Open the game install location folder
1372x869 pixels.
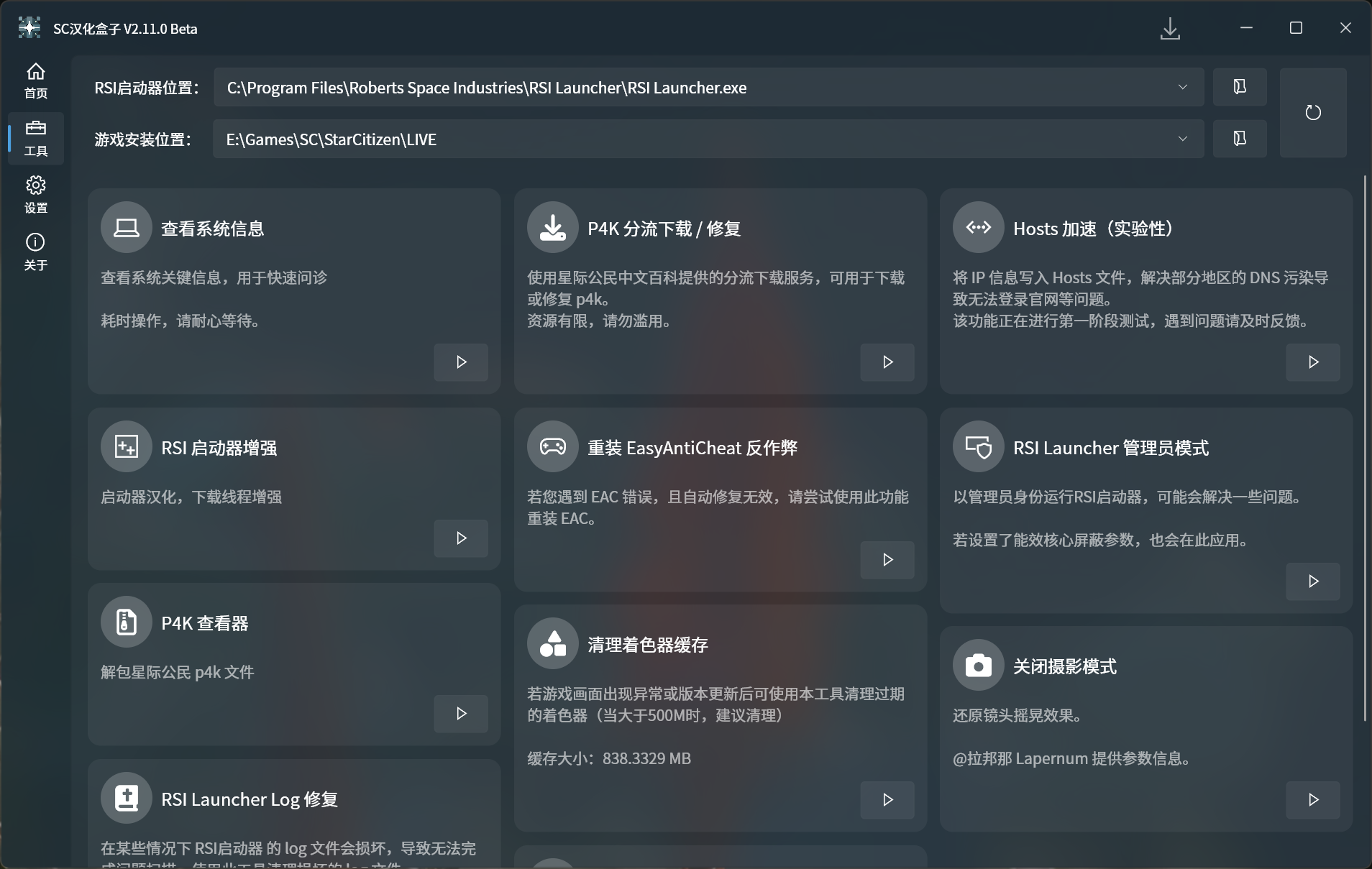coord(1240,139)
